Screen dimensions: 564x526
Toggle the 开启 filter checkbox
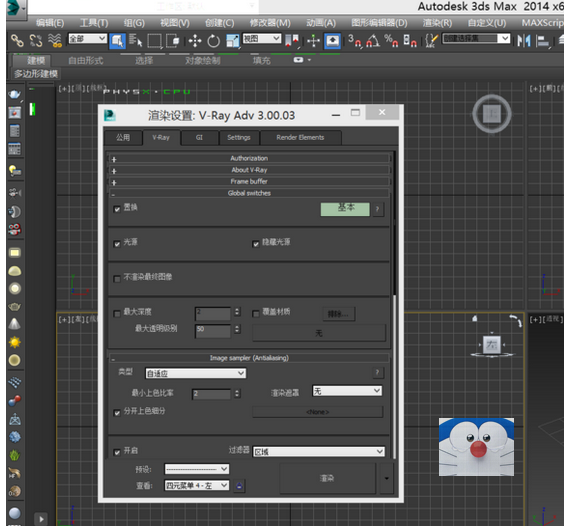[117, 452]
